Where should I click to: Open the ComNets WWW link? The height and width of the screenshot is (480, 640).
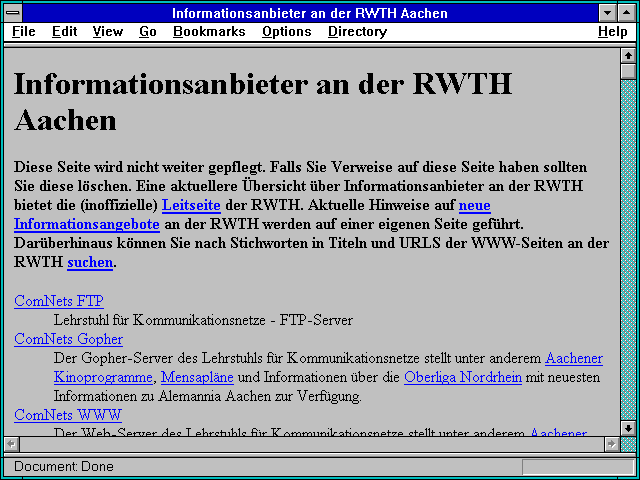(68, 415)
